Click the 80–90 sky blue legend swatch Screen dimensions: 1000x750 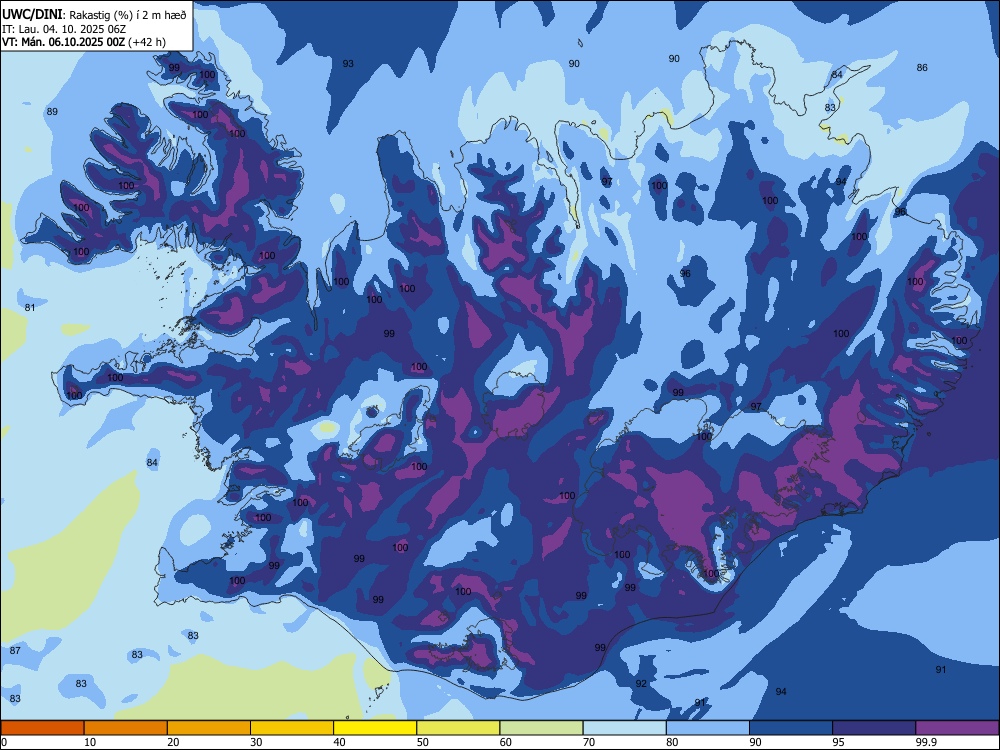tap(708, 728)
